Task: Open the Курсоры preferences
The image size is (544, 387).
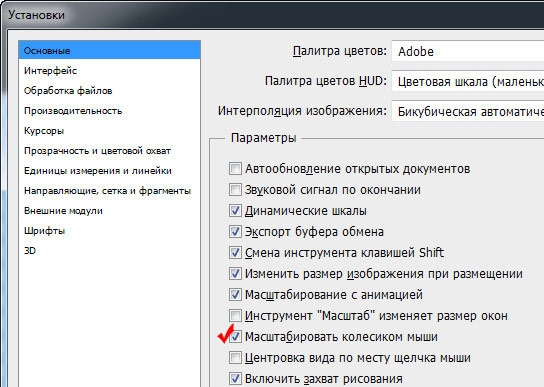Action: 44,131
